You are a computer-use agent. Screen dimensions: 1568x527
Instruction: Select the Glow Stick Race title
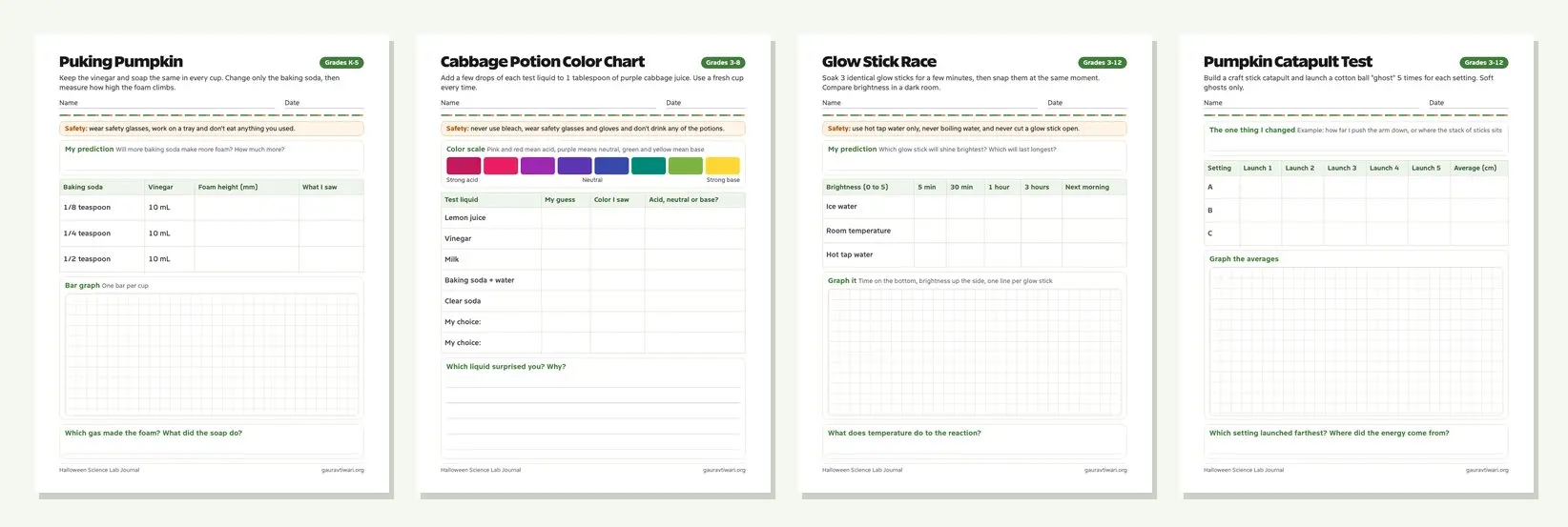(x=879, y=62)
